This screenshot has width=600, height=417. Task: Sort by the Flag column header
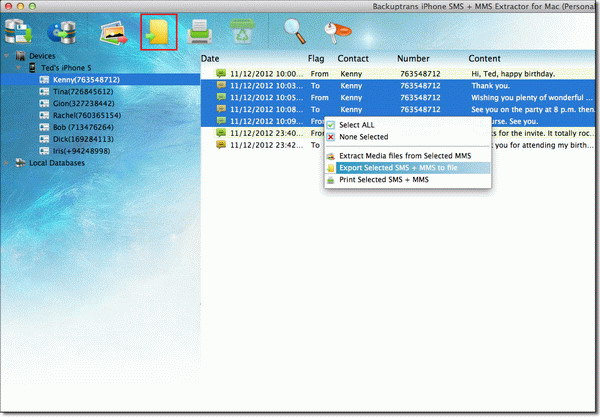click(x=316, y=59)
